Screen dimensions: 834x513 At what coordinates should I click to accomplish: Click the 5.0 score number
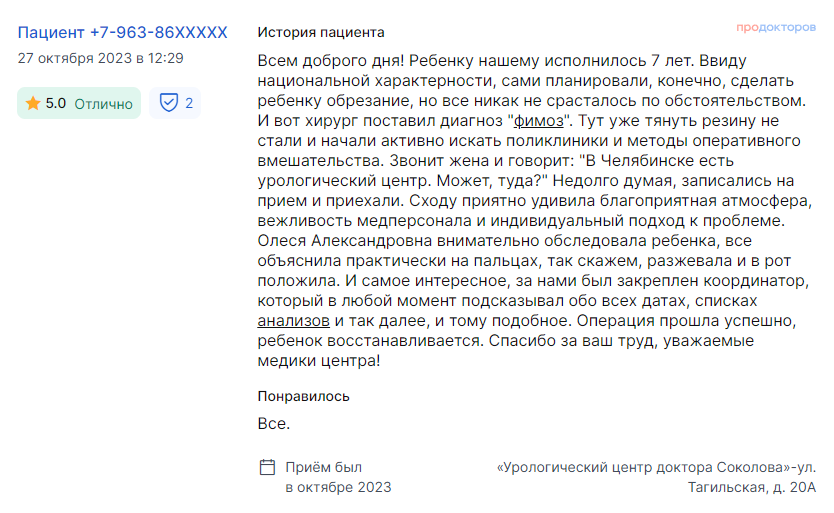56,103
